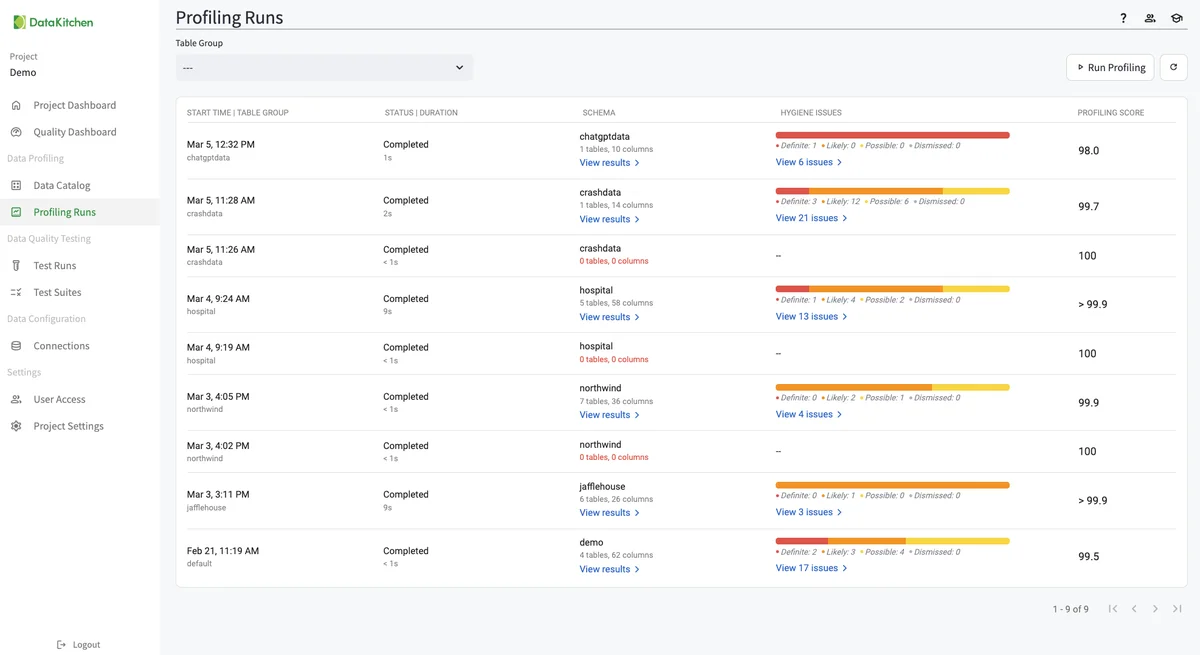Expand the Table Group dropdown

pos(324,68)
